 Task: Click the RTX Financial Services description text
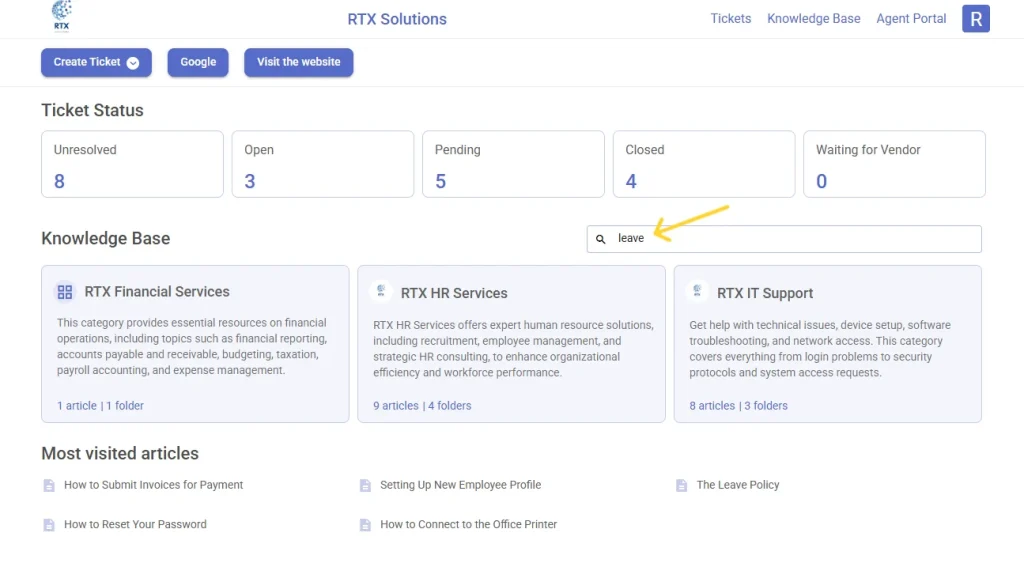coord(192,347)
